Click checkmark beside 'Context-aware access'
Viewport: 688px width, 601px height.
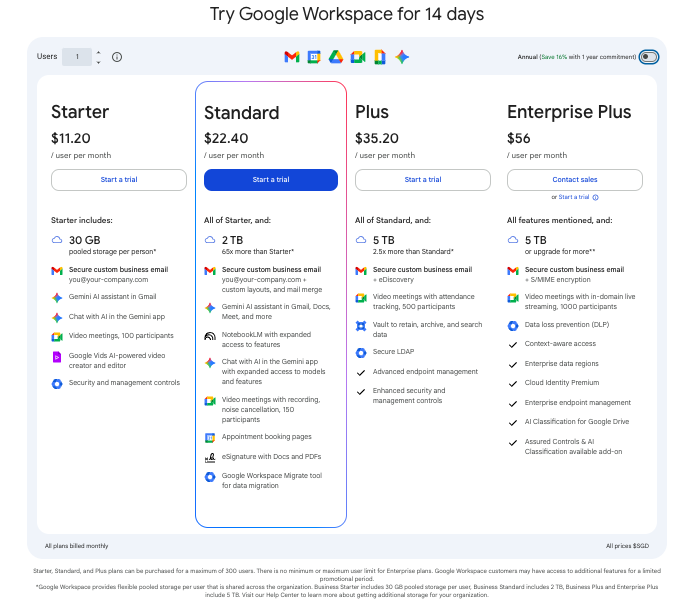[513, 345]
